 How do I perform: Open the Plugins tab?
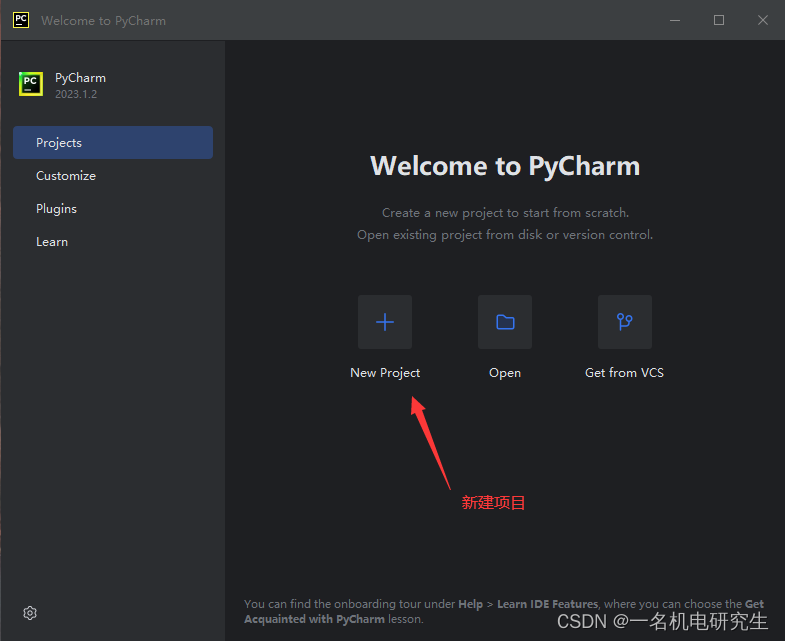tap(113, 209)
